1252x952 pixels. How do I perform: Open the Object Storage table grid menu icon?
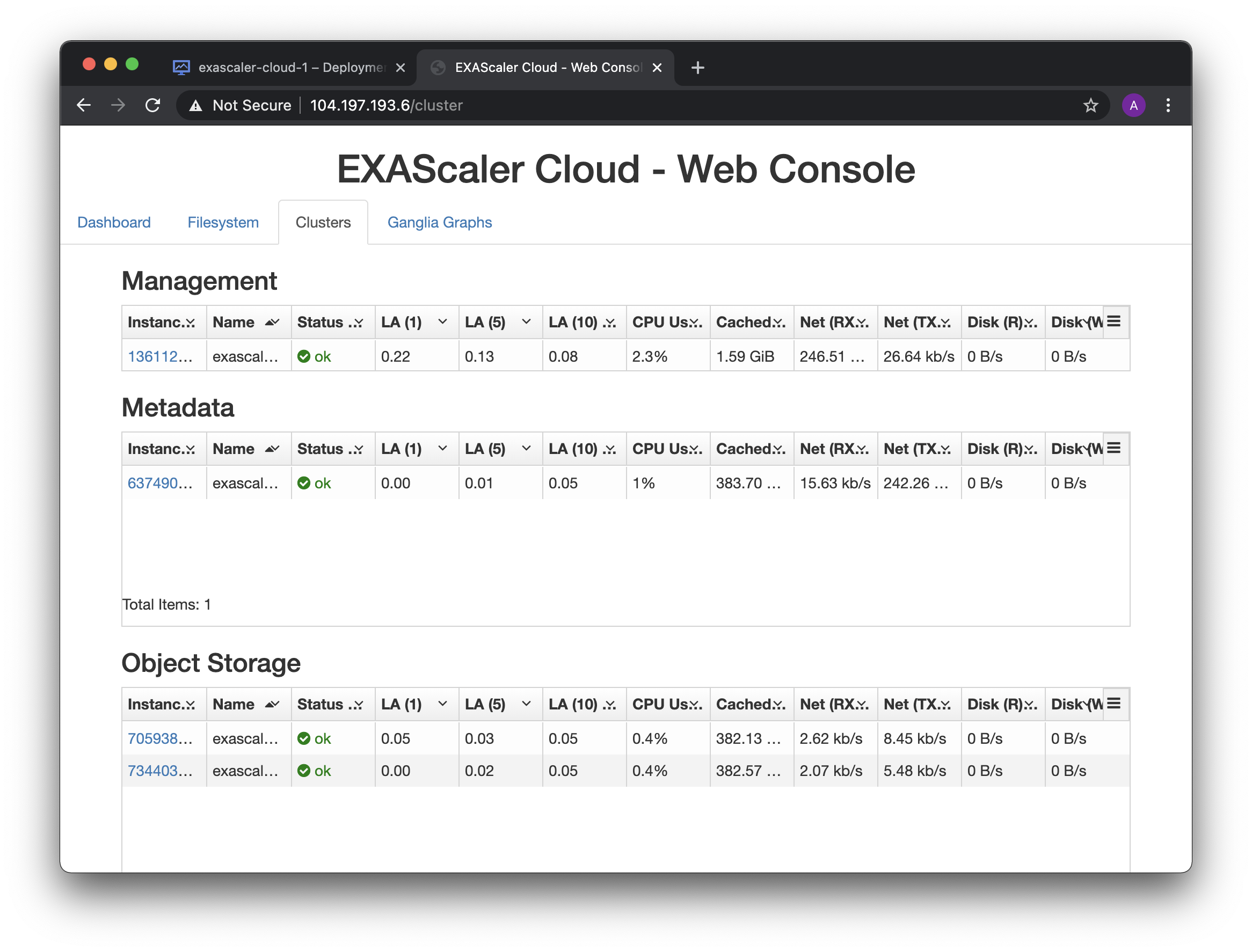coord(1113,704)
